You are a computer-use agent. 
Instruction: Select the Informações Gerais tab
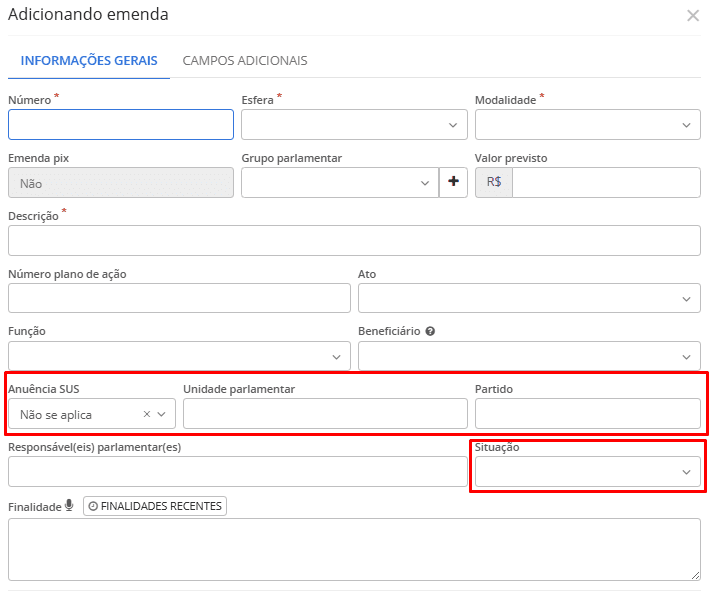click(x=89, y=60)
